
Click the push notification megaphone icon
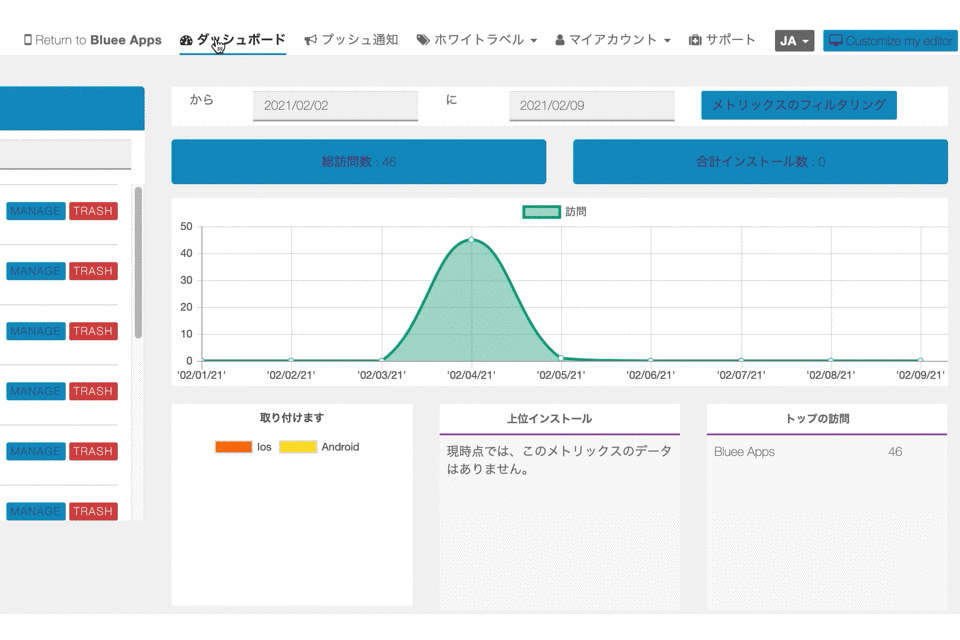coord(311,41)
